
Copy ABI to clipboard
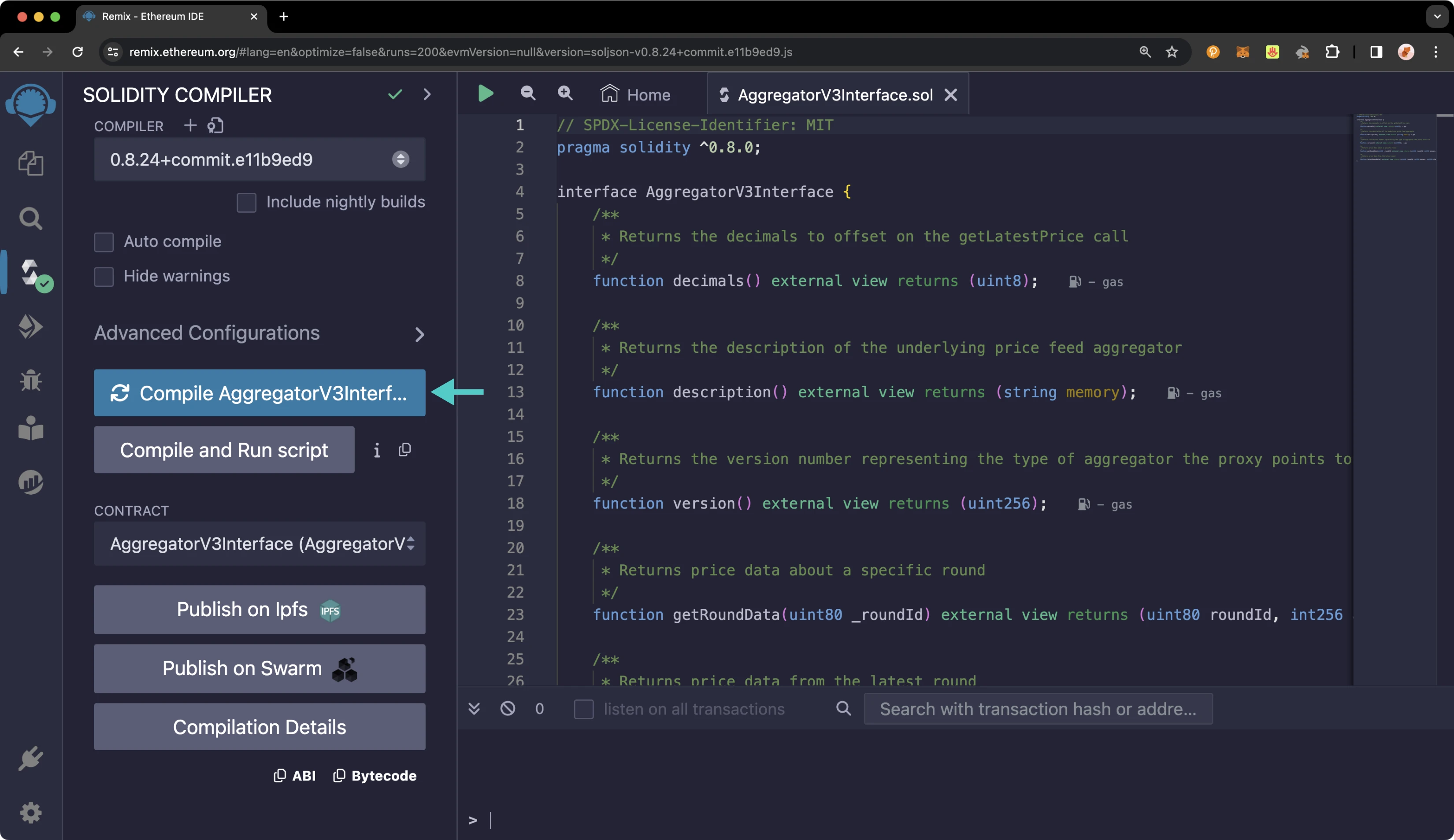coord(295,776)
